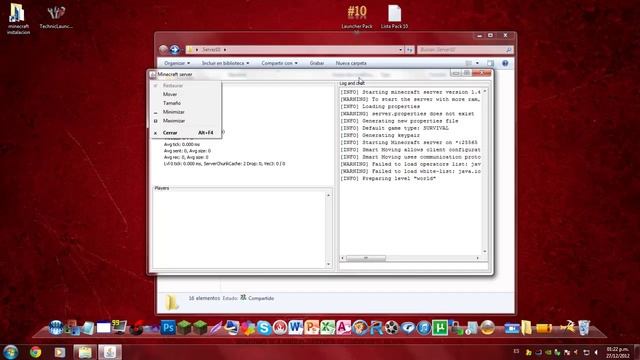Click Explorer help question mark icon
640x360 pixels.
click(x=505, y=63)
